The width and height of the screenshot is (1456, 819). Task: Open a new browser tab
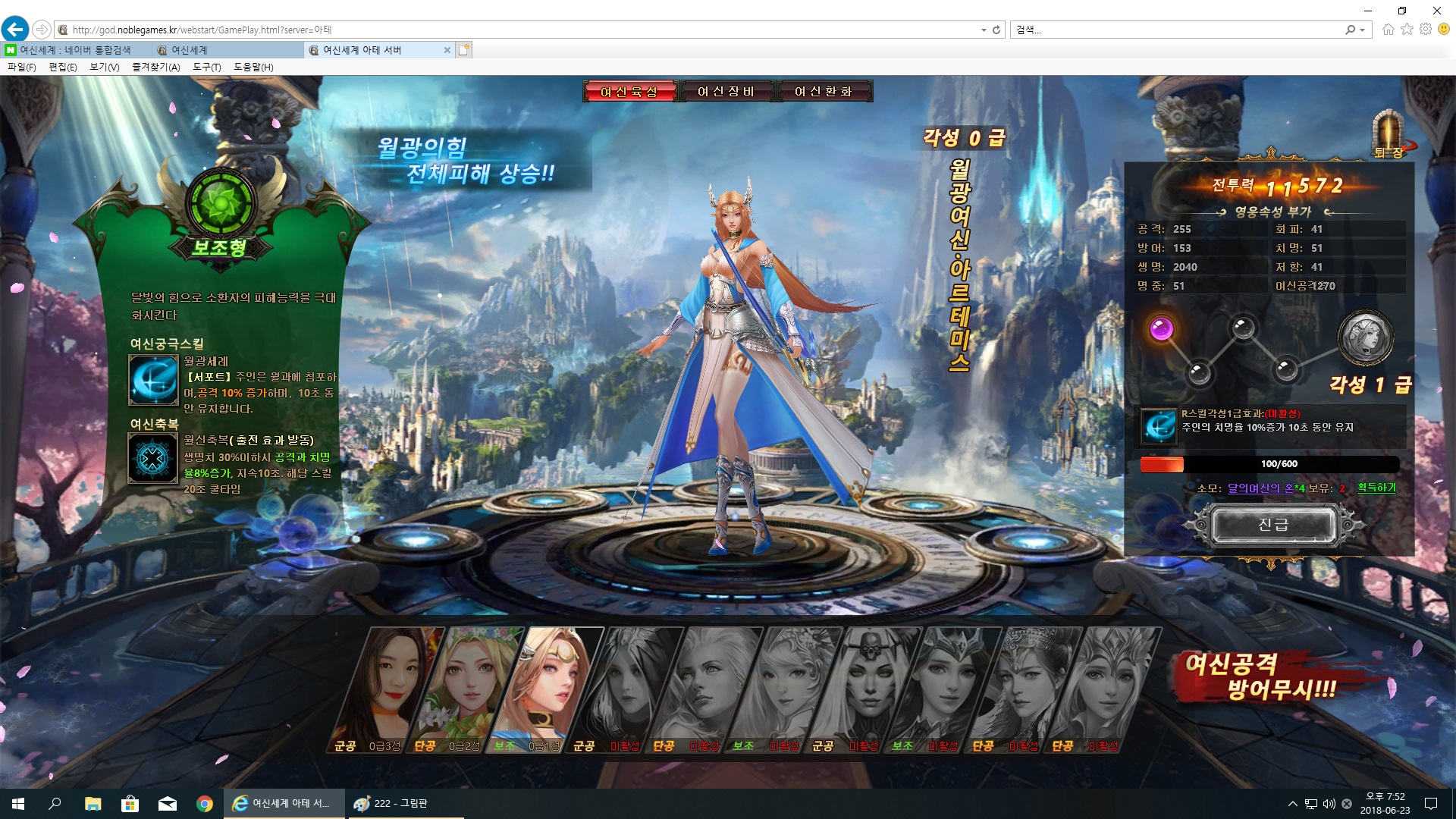coord(464,50)
